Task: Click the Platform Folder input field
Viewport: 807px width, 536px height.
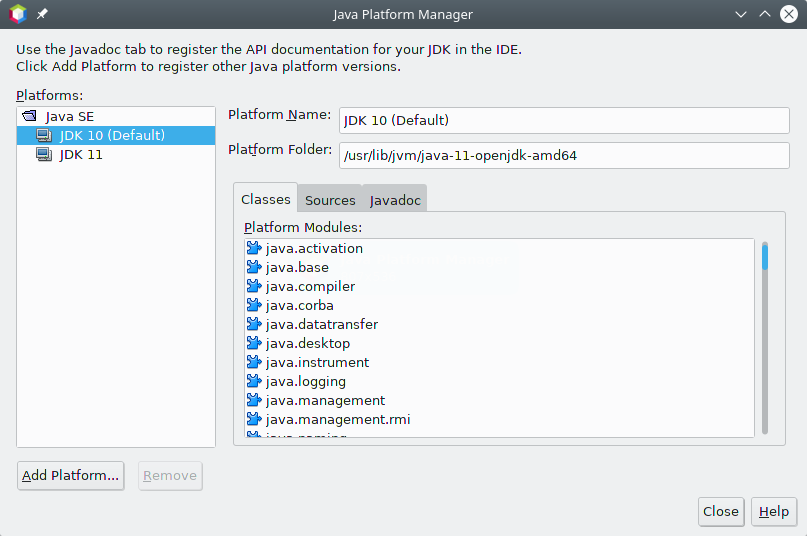Action: tap(564, 155)
